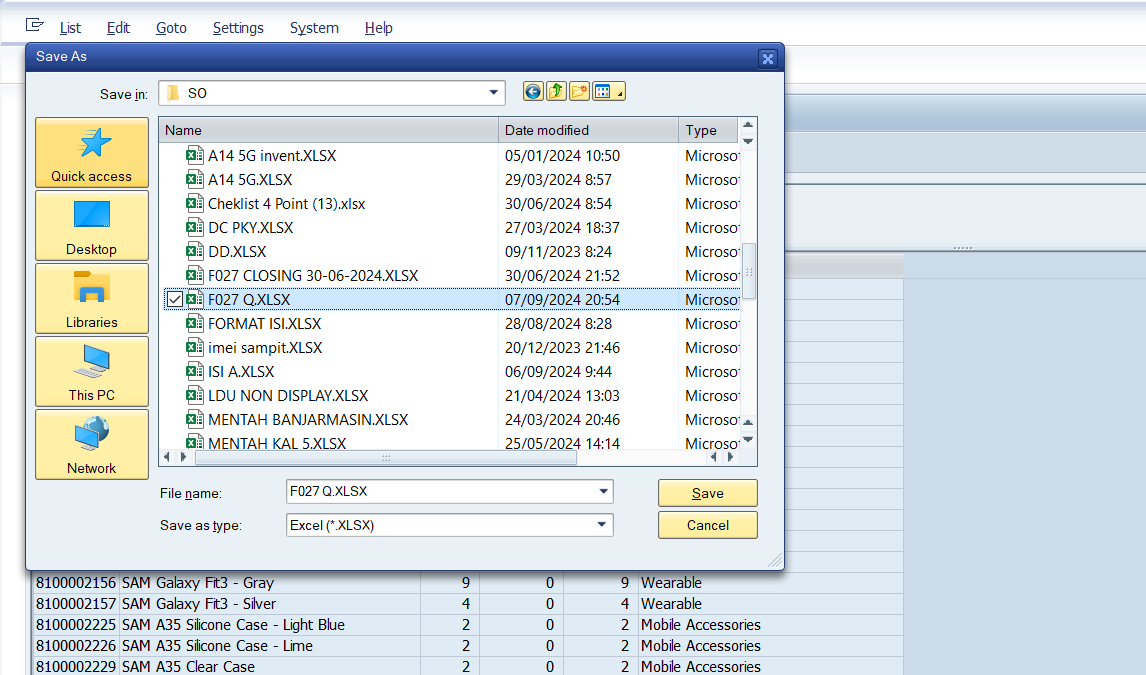Image resolution: width=1146 pixels, height=675 pixels.
Task: Select the FORMAT ISI.XLSX file
Action: tap(264, 324)
